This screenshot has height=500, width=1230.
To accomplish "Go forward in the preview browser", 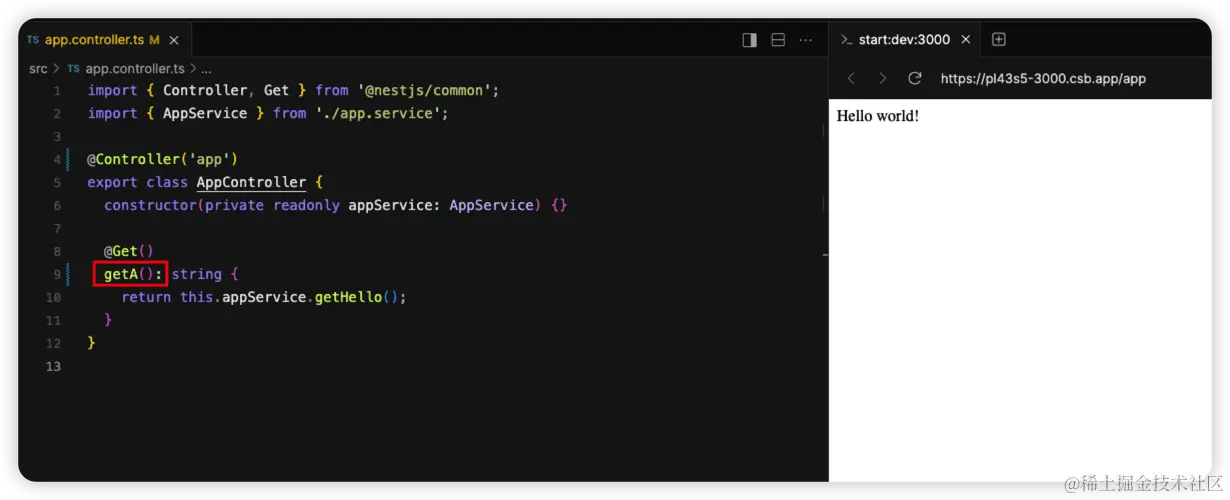I will (882, 78).
